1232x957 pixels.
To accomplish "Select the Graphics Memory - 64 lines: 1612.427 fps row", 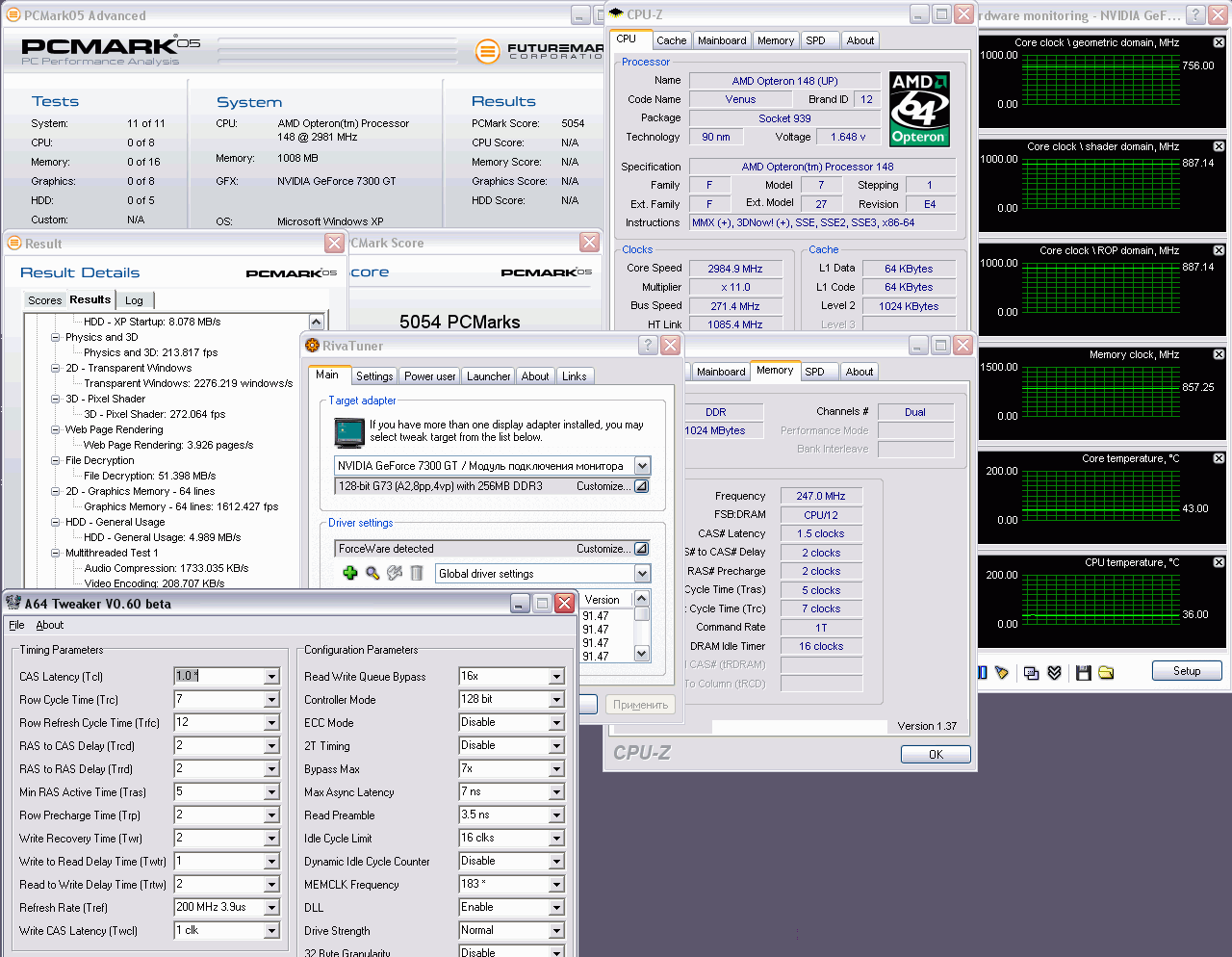I will pyautogui.click(x=181, y=506).
